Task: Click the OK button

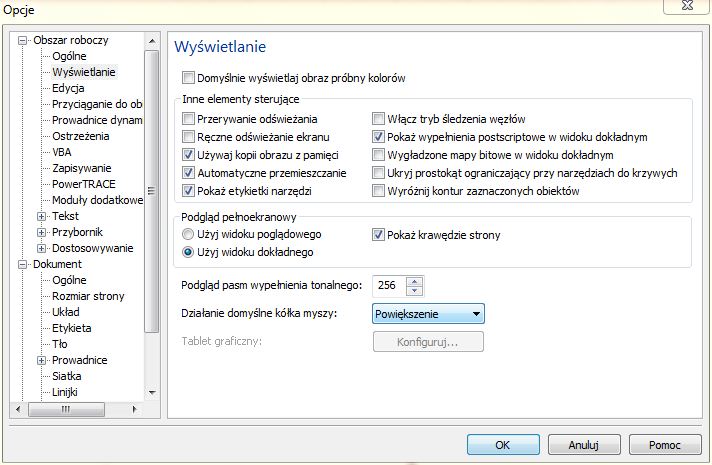Action: (503, 444)
